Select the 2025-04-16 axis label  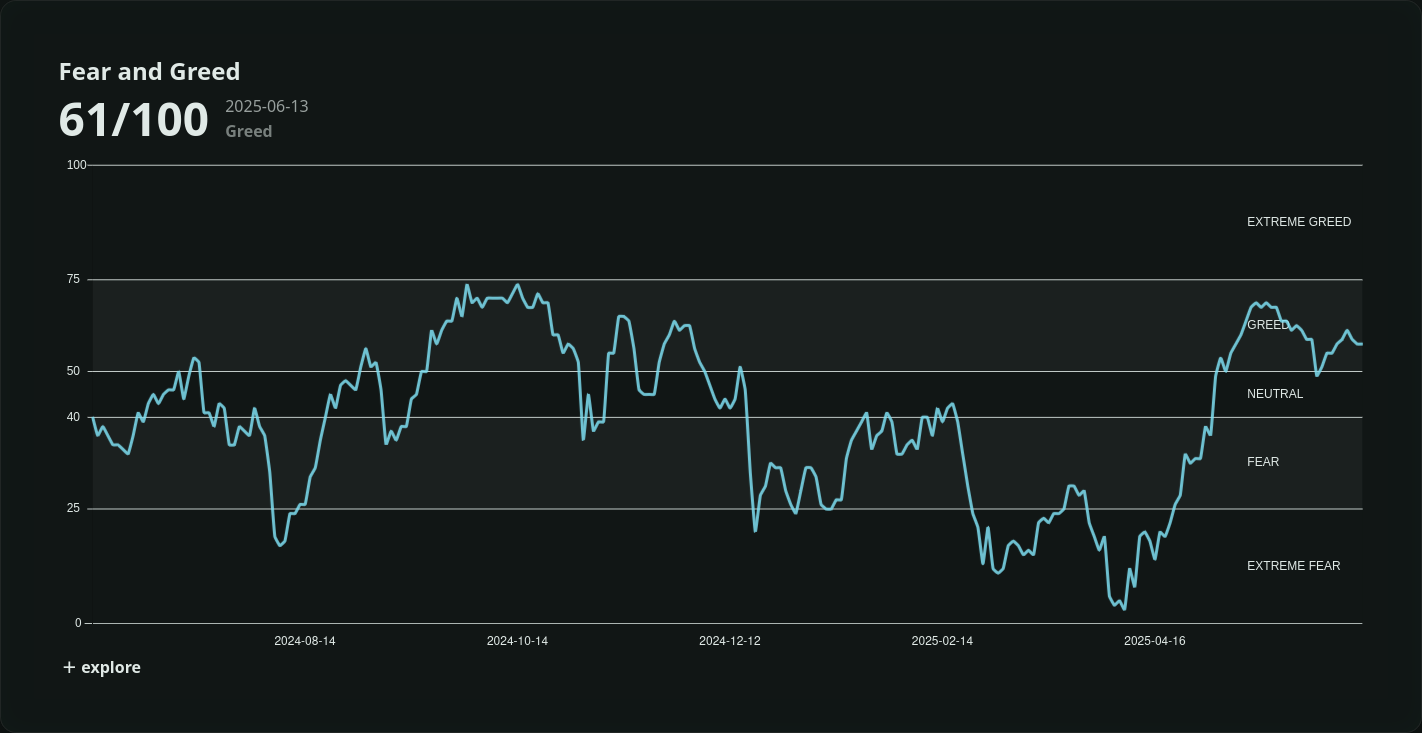coord(1155,641)
